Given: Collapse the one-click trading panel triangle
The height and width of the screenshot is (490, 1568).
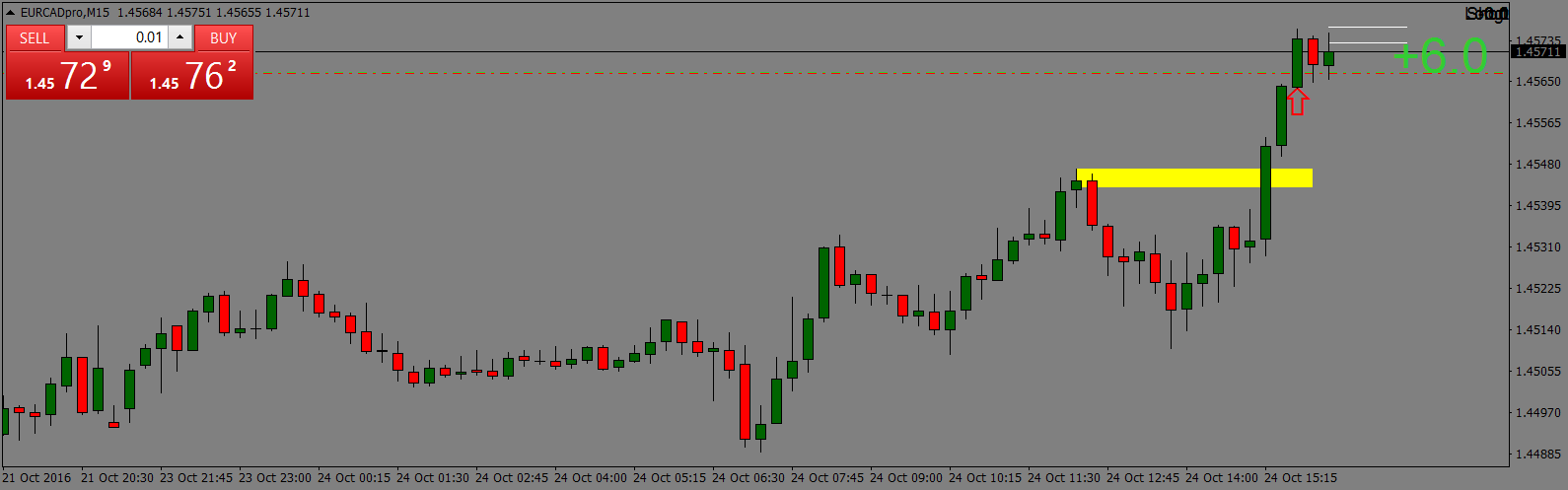Looking at the screenshot, I should tap(11, 13).
